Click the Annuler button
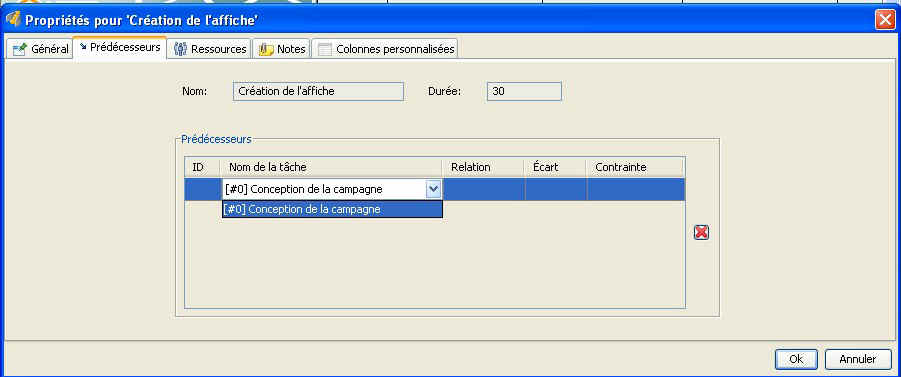901x377 pixels. pyautogui.click(x=858, y=359)
